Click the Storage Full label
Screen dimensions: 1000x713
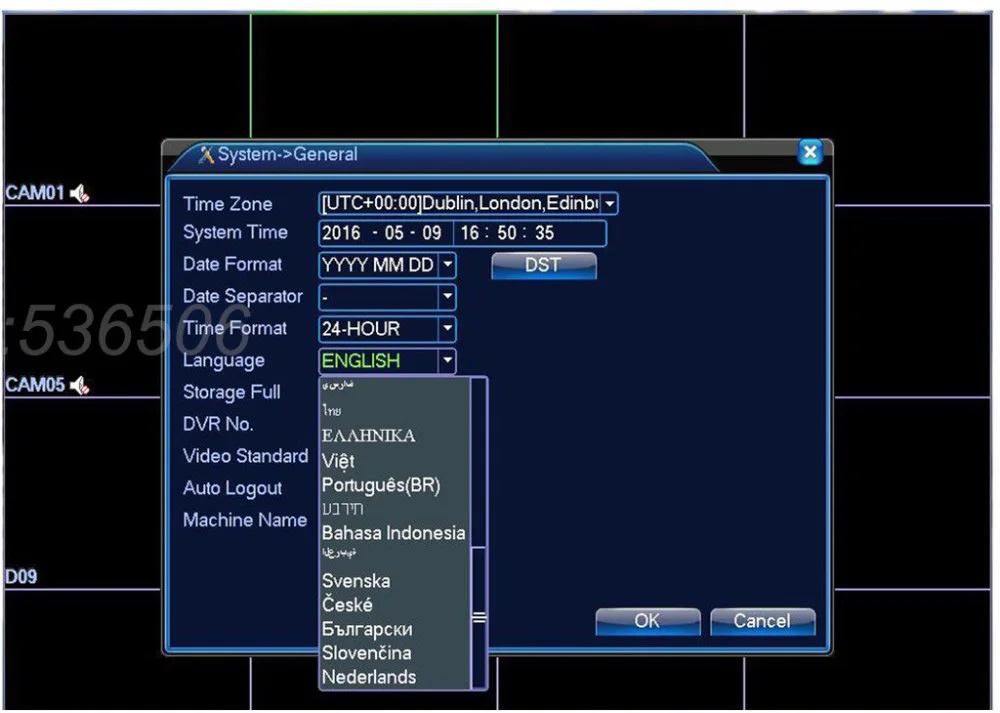coord(232,392)
